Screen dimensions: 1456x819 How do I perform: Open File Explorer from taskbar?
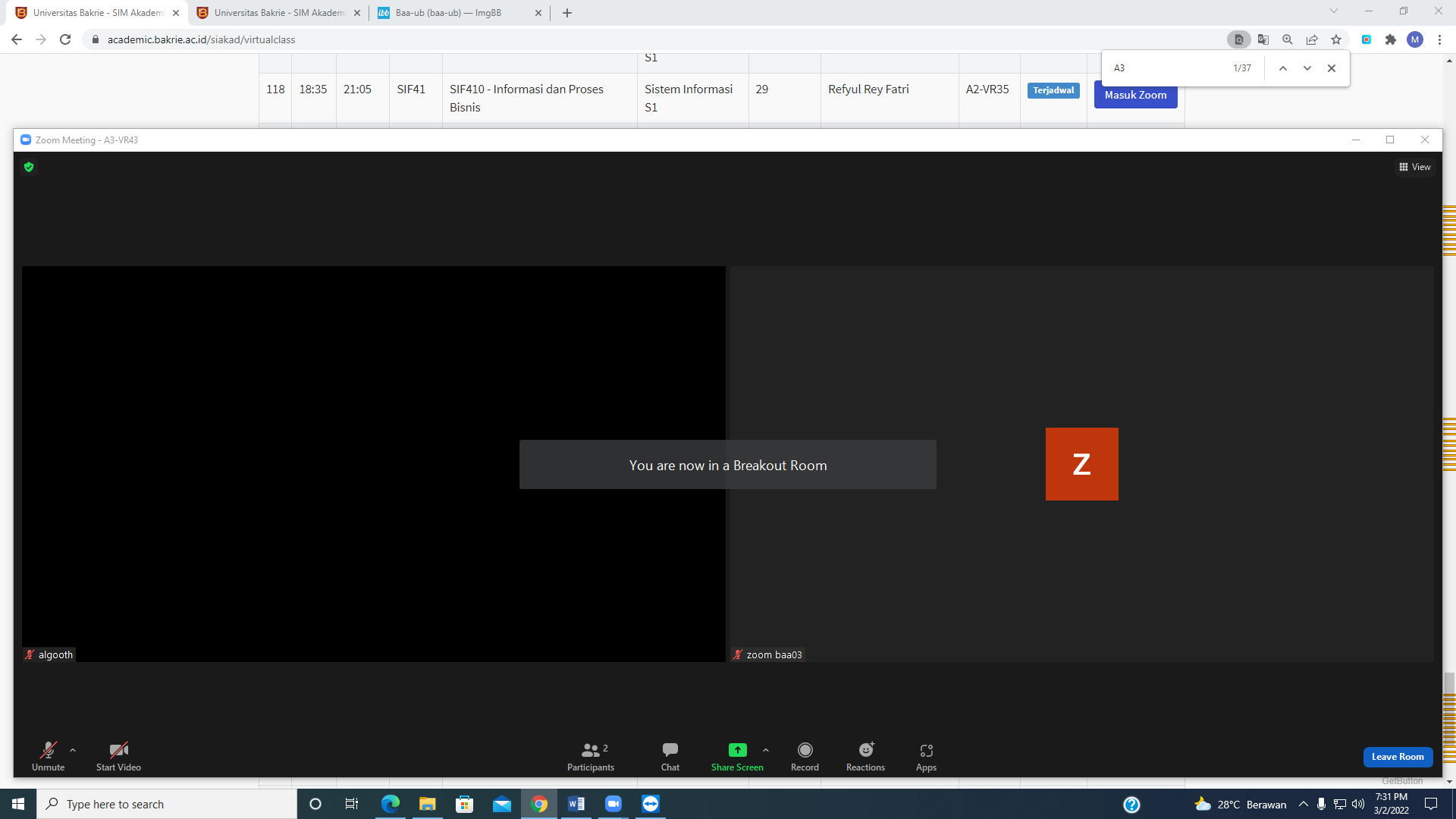coord(427,804)
